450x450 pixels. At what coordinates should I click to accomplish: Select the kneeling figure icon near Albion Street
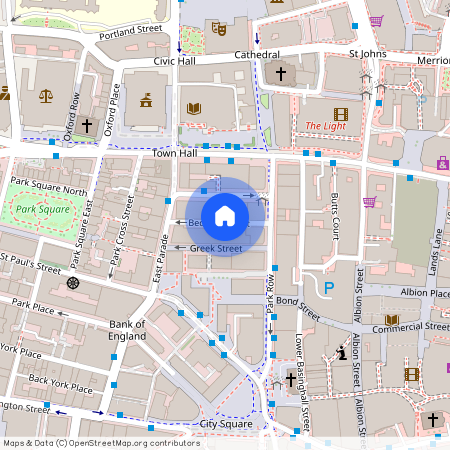(341, 353)
